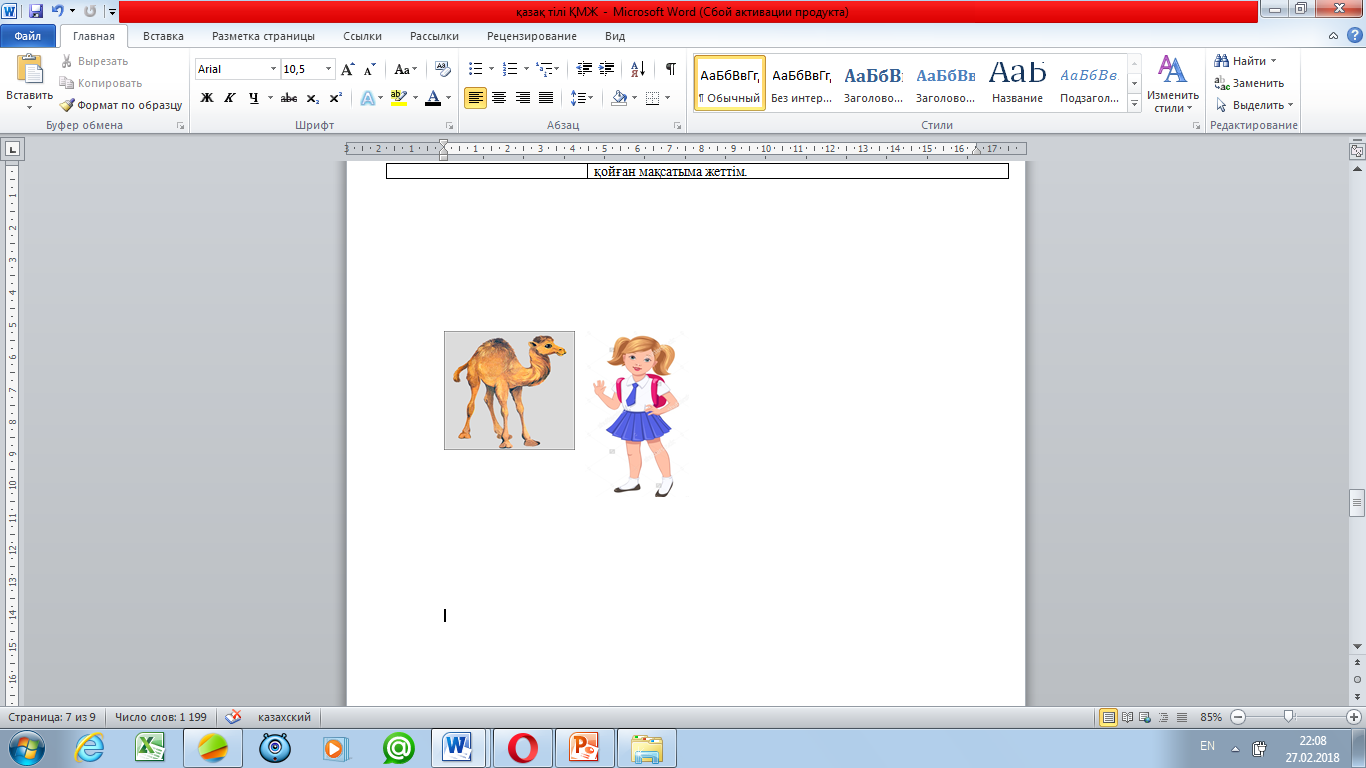Click the grow font size icon

coord(347,69)
